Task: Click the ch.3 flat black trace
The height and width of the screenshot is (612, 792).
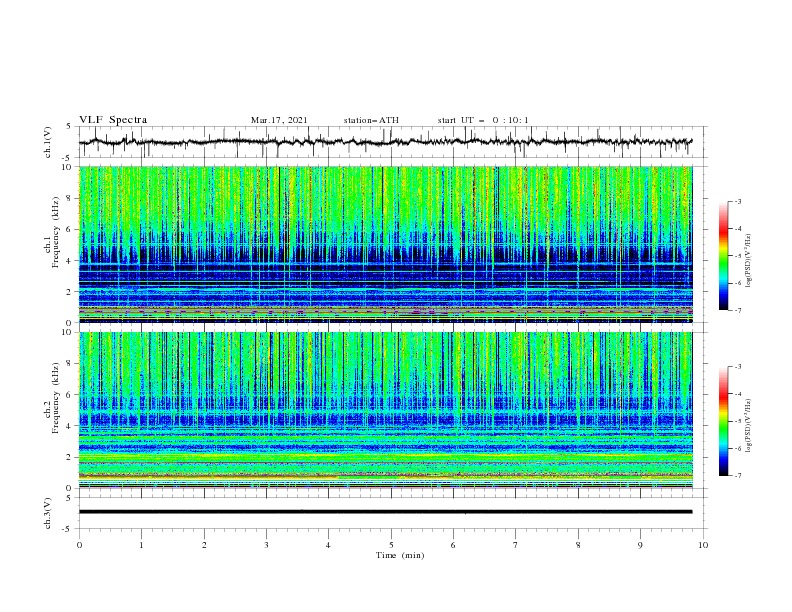Action: pos(385,512)
